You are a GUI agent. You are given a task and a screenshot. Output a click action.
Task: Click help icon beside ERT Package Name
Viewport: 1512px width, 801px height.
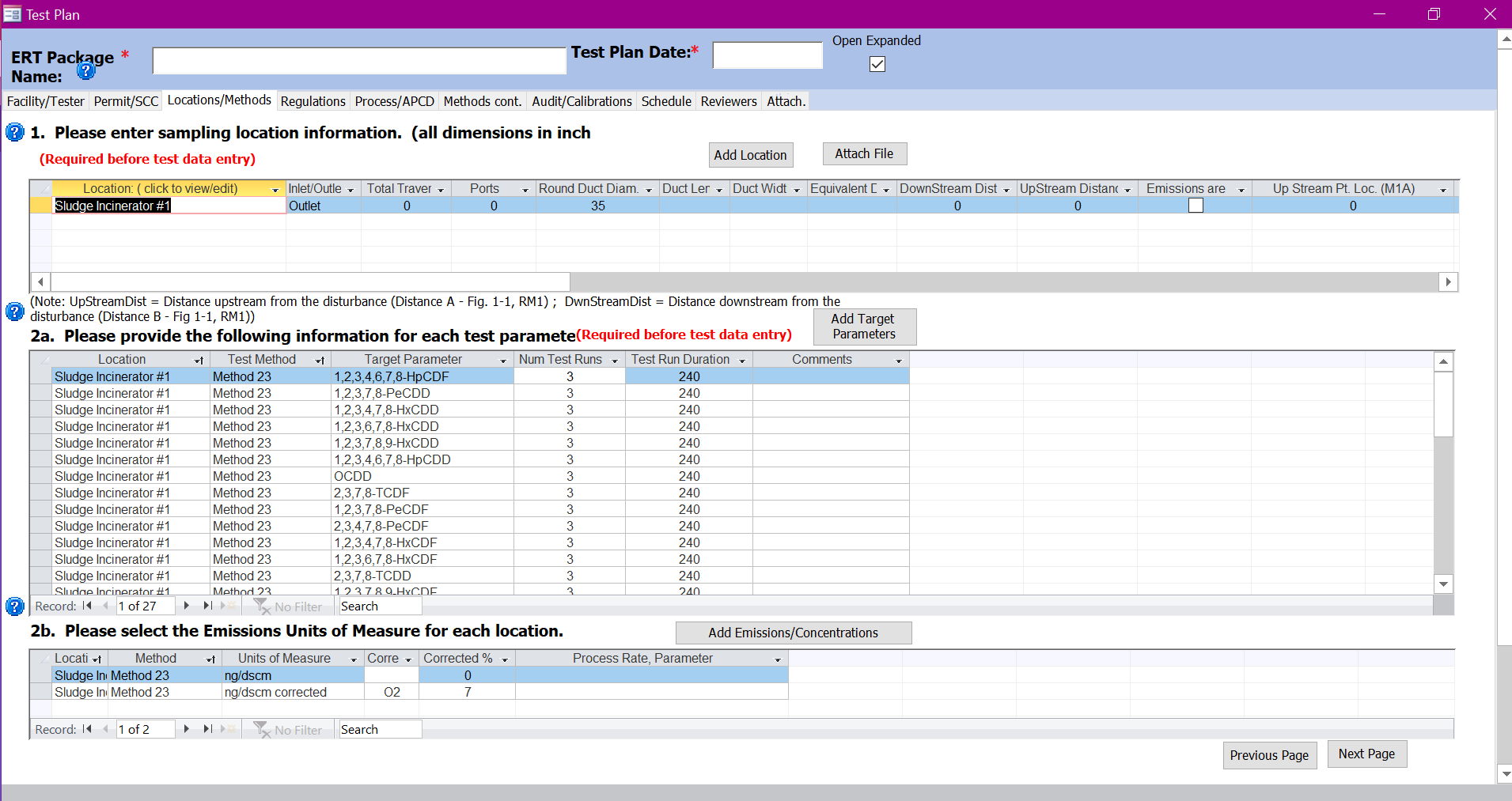point(86,70)
